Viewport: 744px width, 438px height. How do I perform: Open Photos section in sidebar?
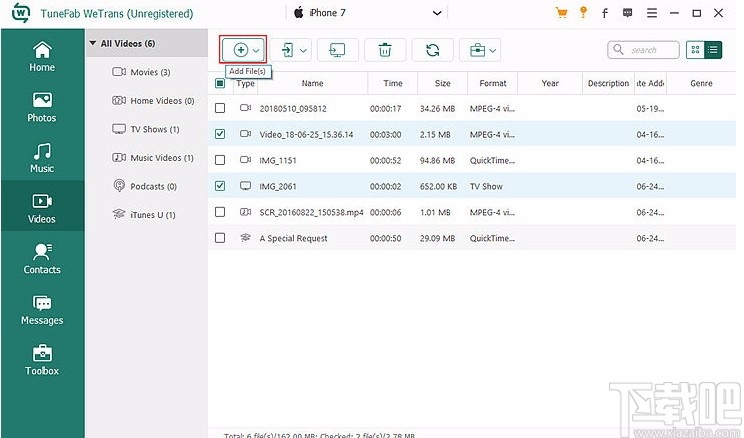(x=42, y=108)
